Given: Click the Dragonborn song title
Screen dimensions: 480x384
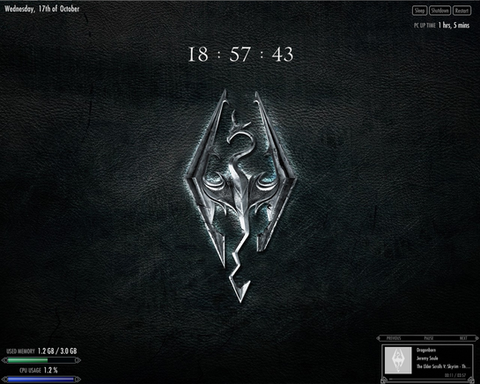Looking at the screenshot, I should 426,350.
